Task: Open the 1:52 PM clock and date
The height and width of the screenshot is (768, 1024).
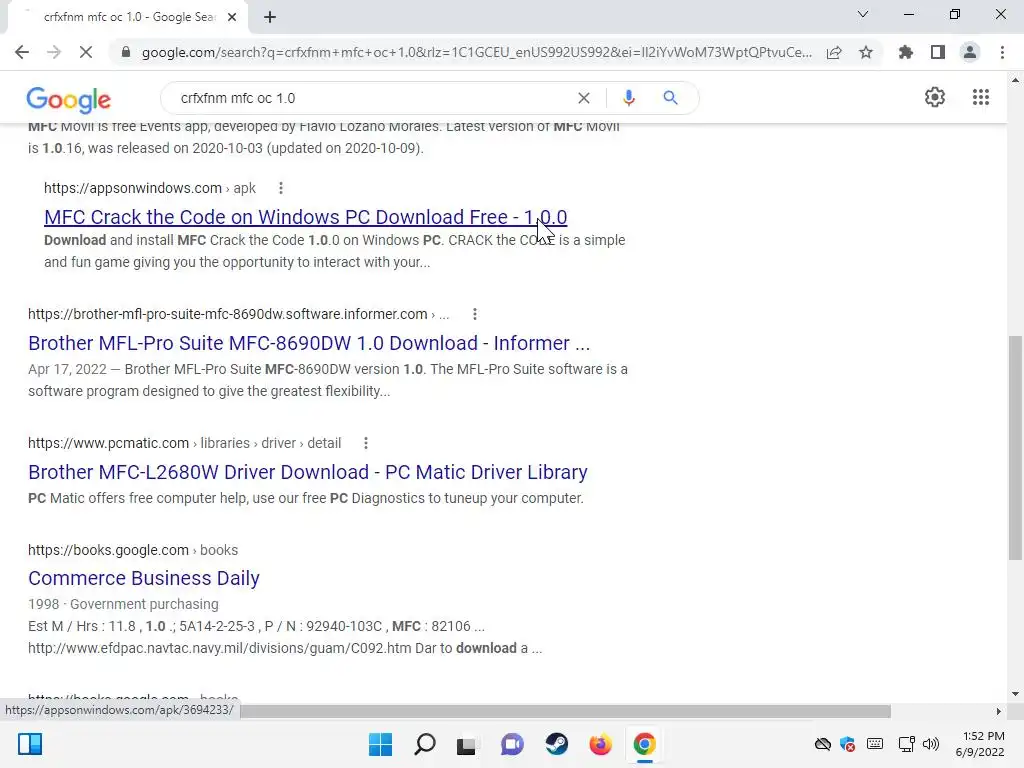Action: point(980,744)
